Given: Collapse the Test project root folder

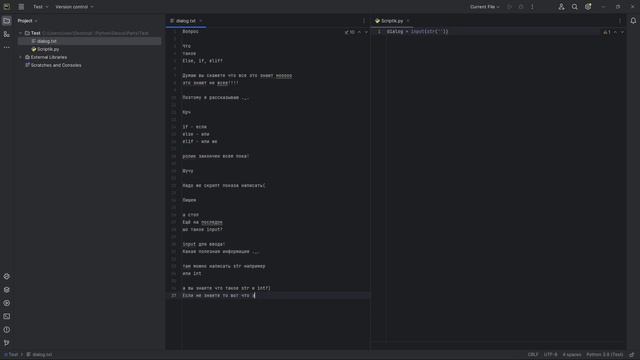Looking at the screenshot, I should 20,33.
